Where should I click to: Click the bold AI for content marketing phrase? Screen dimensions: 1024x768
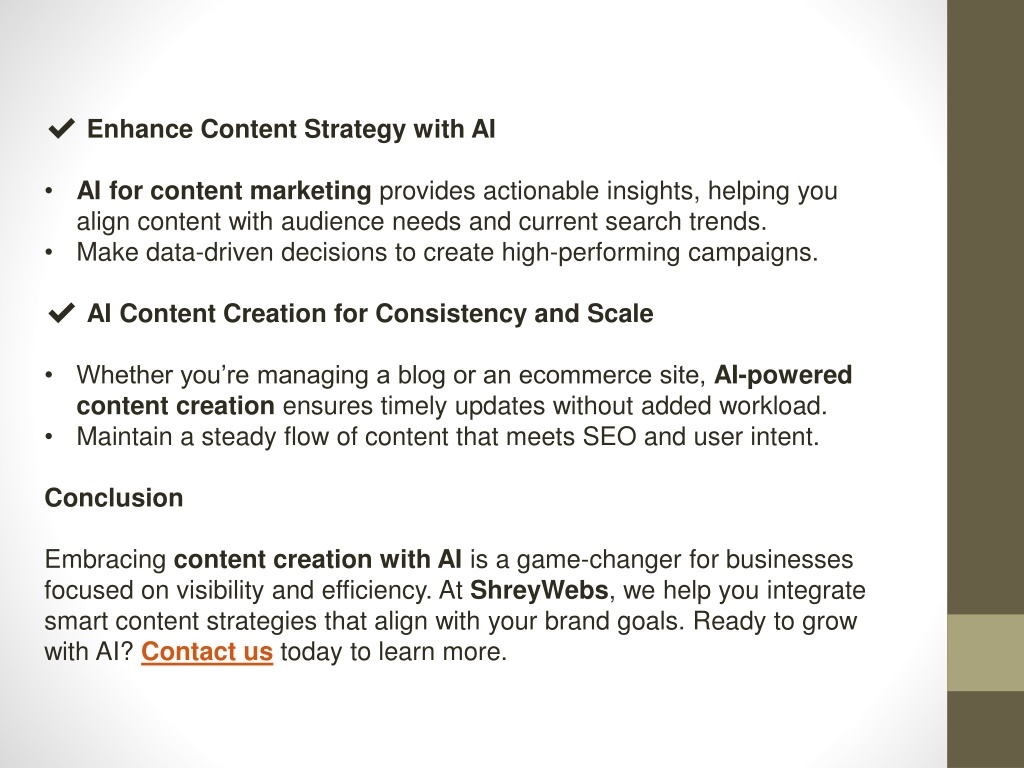pos(224,191)
